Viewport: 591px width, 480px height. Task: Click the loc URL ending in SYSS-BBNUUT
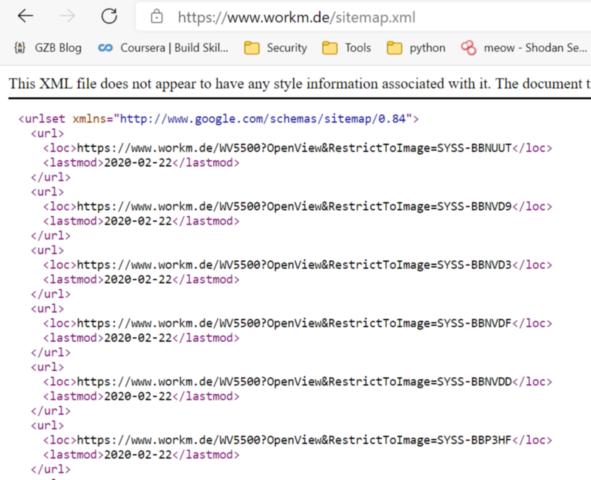click(x=294, y=148)
